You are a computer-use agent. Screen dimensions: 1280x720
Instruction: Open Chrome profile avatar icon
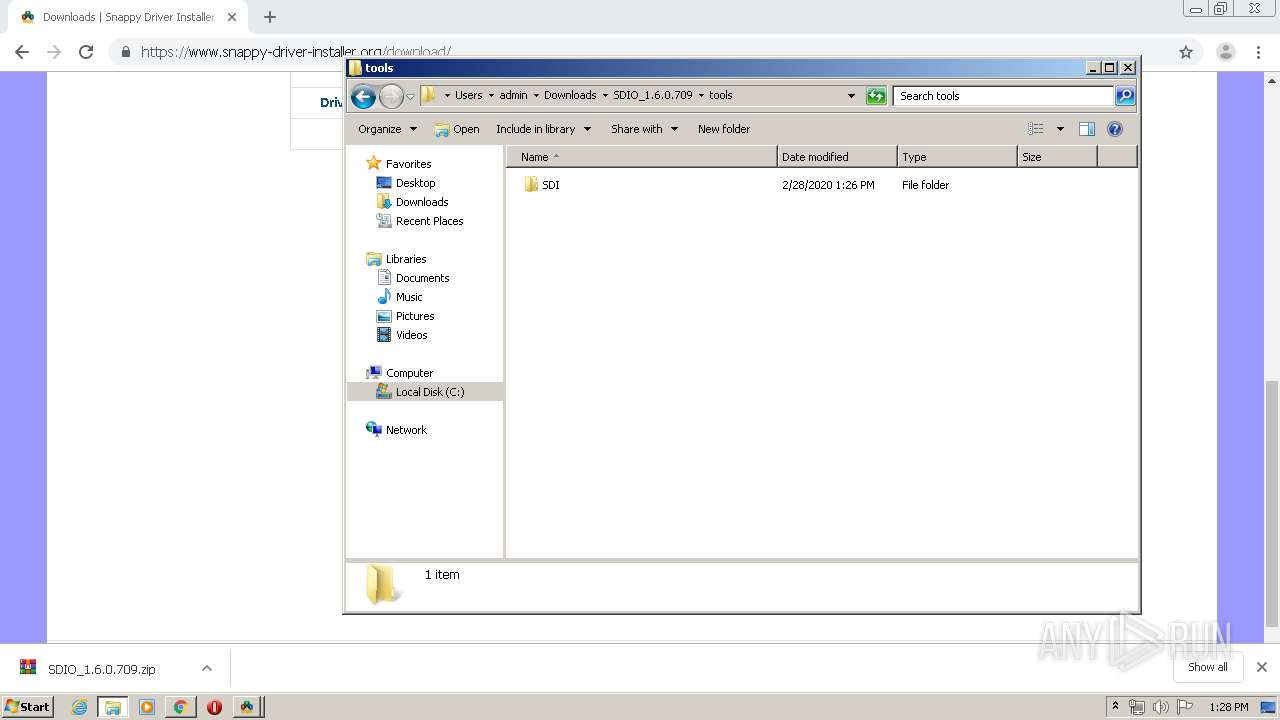pyautogui.click(x=1226, y=52)
